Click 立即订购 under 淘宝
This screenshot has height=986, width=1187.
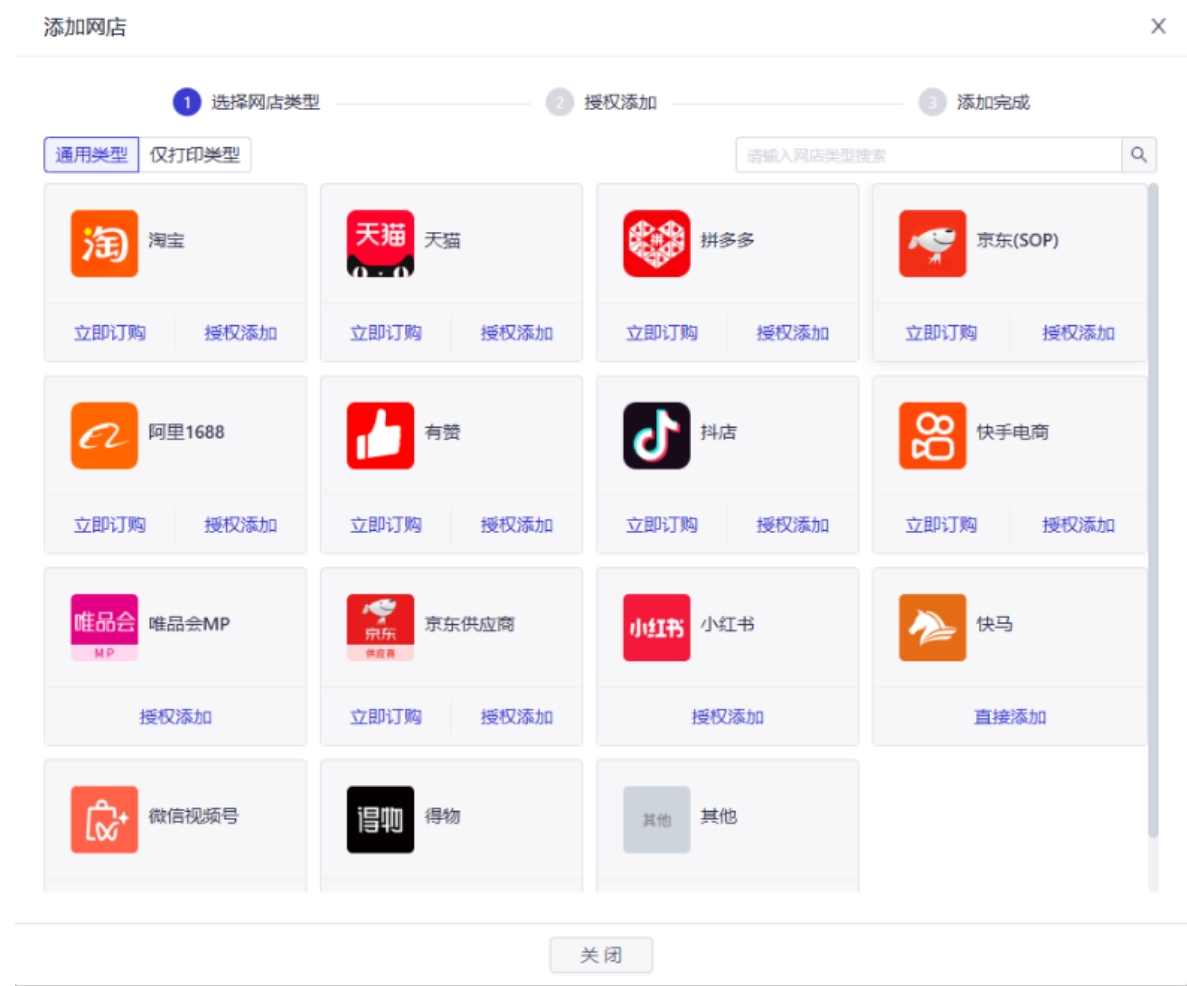pyautogui.click(x=110, y=332)
